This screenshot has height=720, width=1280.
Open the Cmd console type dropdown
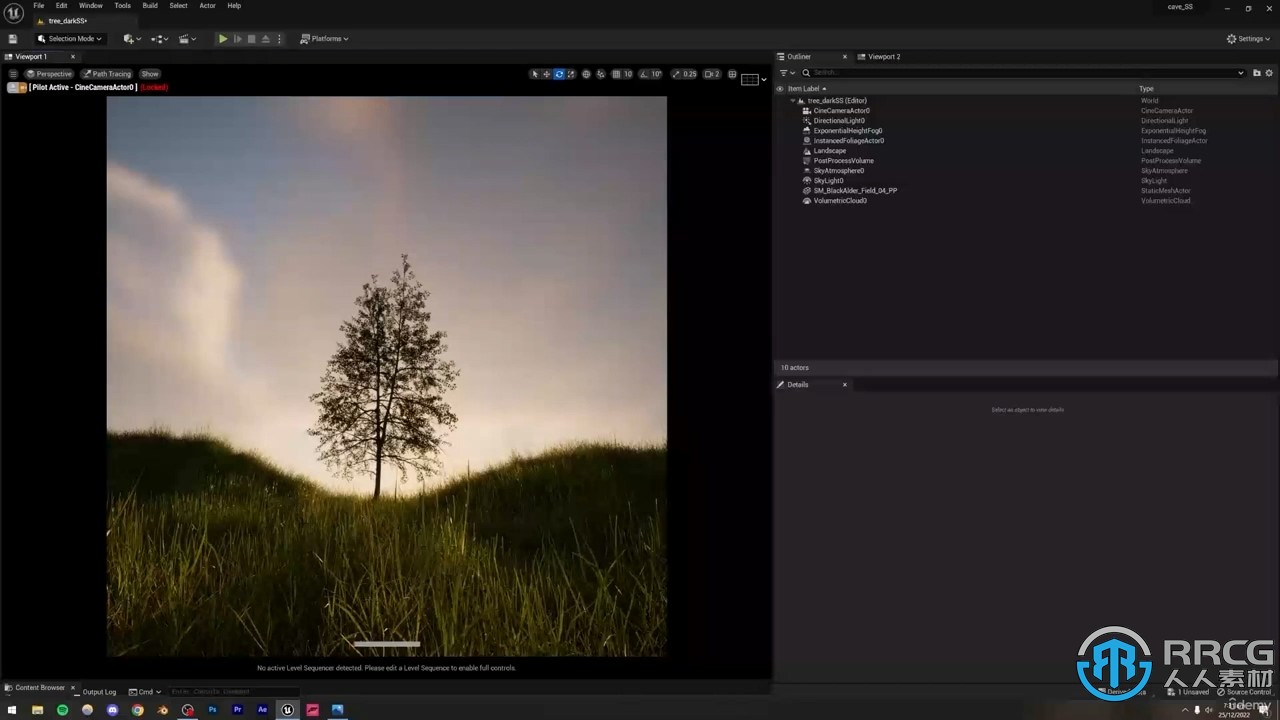pos(144,692)
